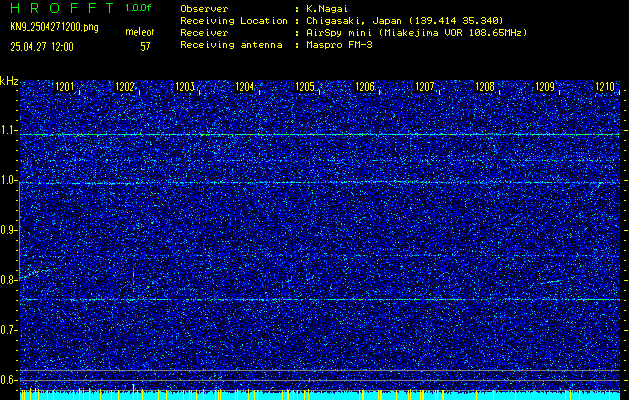629x400 pixels.
Task: Click the 1206 time marker
Action: (x=365, y=87)
